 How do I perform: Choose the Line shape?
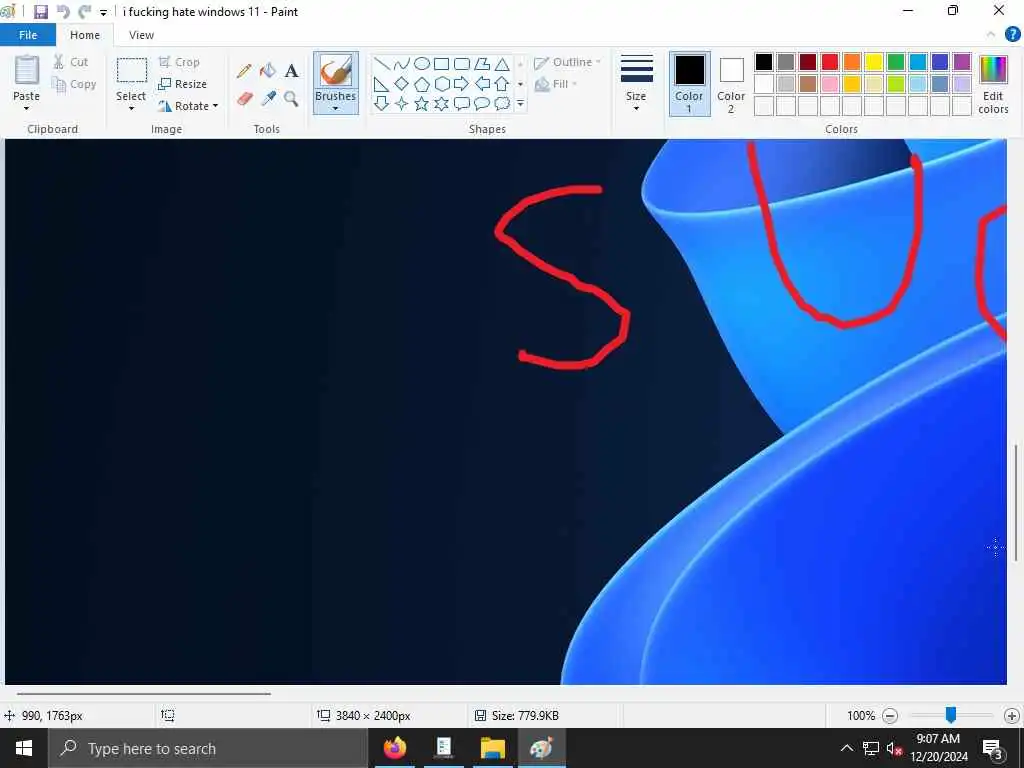(382, 64)
